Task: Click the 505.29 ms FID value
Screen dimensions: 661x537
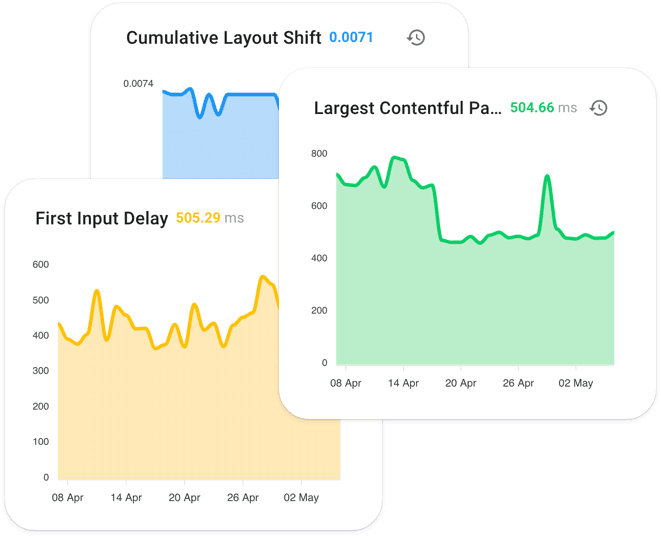Action: (x=210, y=218)
